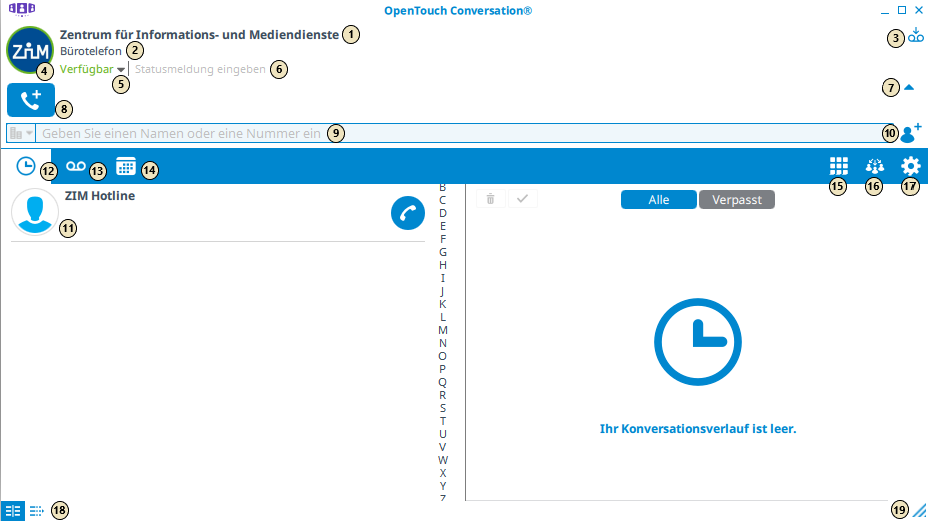Open the conference group icon
This screenshot has height=521, width=928.
point(875,167)
